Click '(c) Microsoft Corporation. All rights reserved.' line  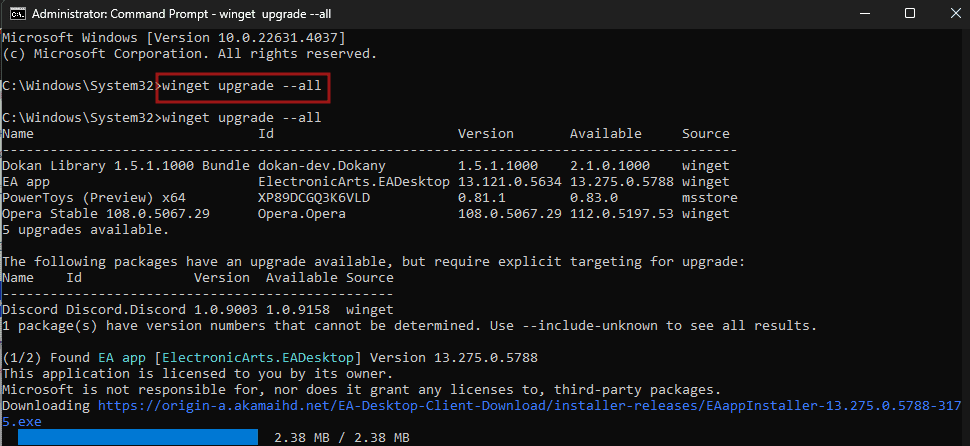189,54
